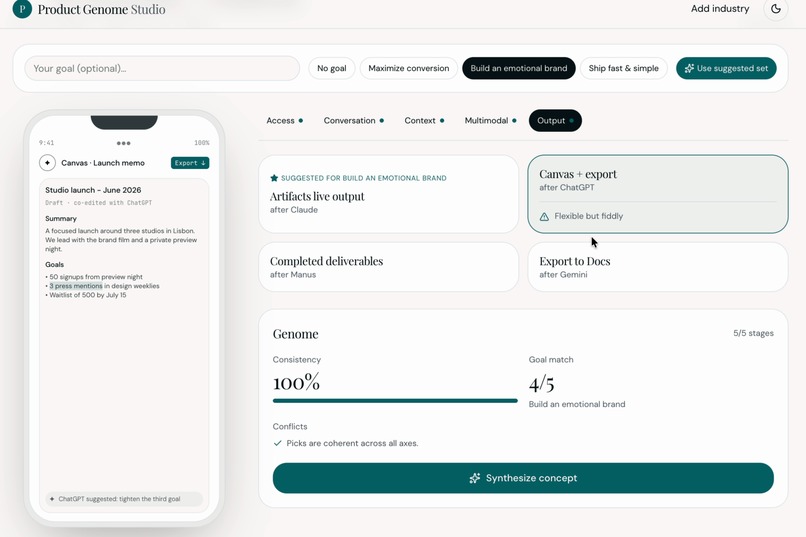Viewport: 806px width, 537px height.
Task: Choose the Artifacts live output card
Action: tap(389, 194)
